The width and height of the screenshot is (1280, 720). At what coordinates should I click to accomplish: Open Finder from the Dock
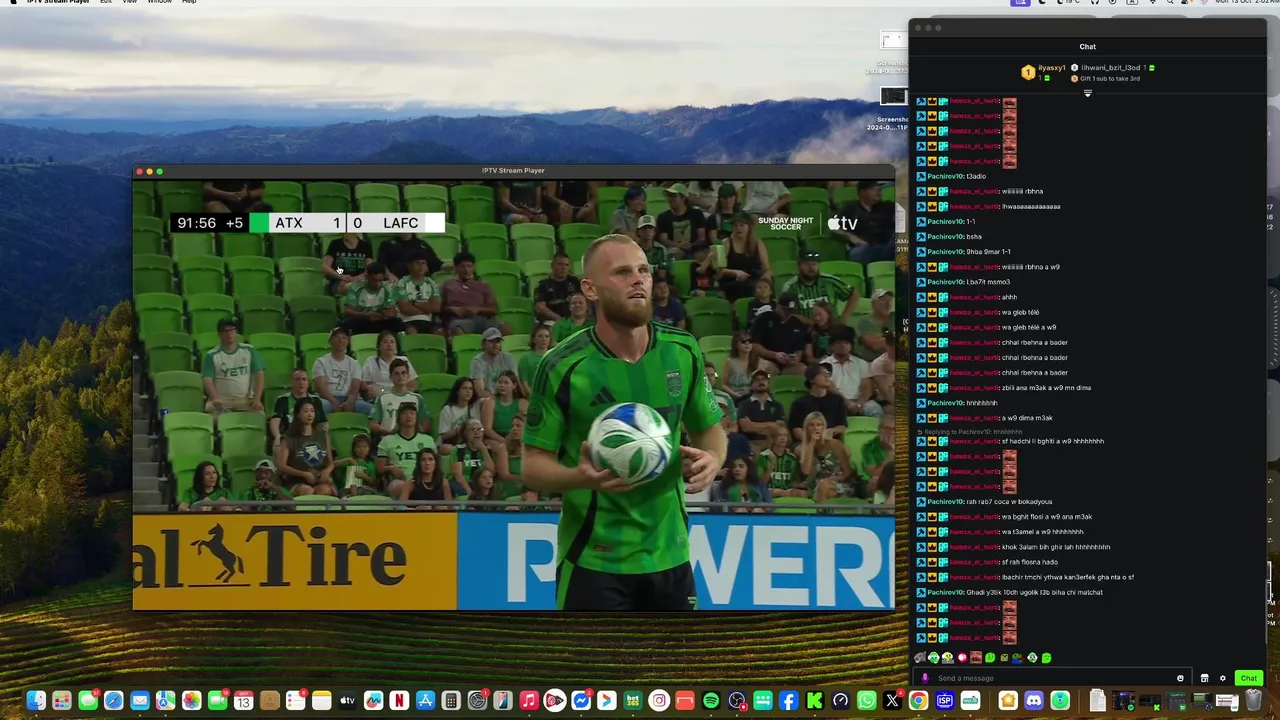point(36,701)
